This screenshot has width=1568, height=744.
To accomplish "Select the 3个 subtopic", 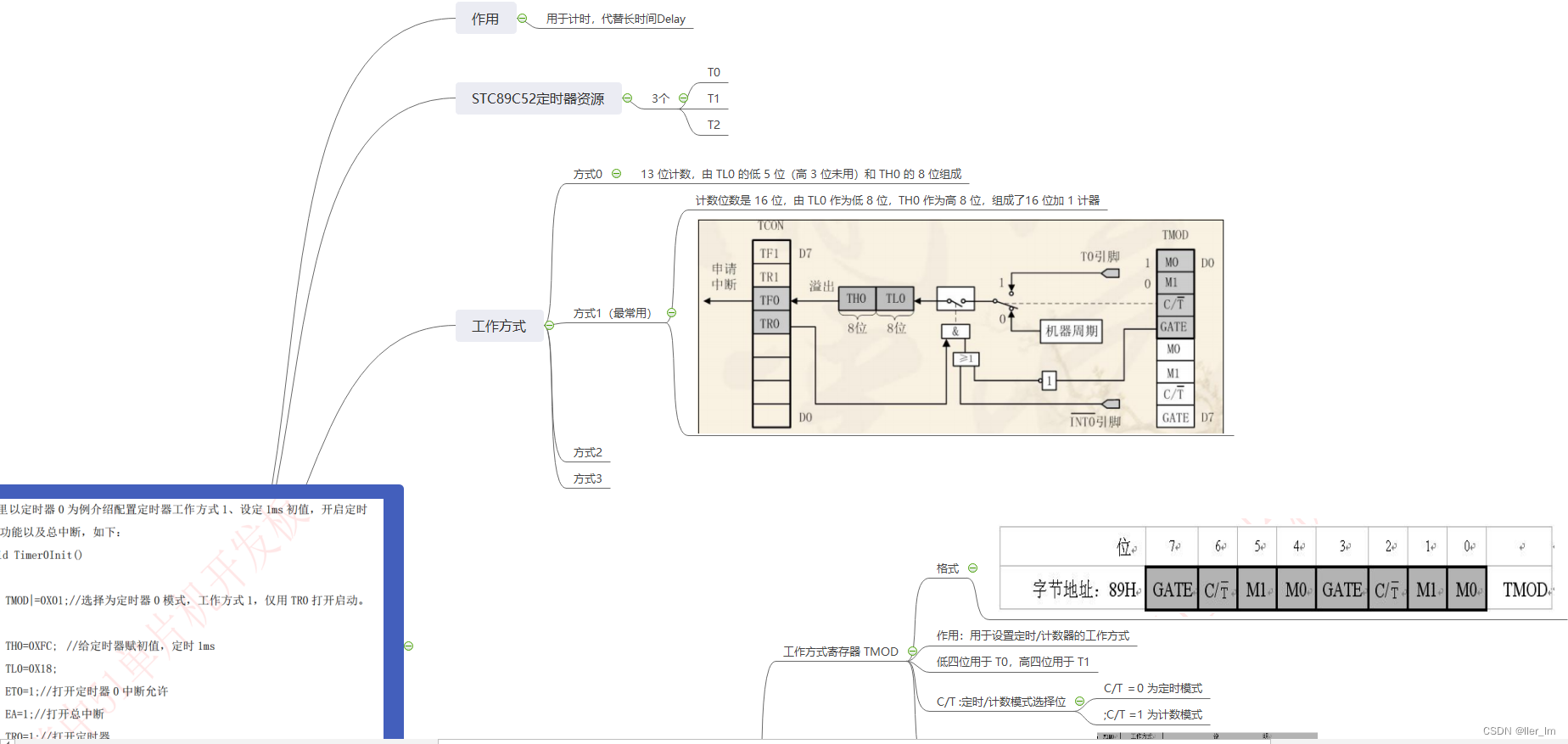I will click(x=661, y=99).
